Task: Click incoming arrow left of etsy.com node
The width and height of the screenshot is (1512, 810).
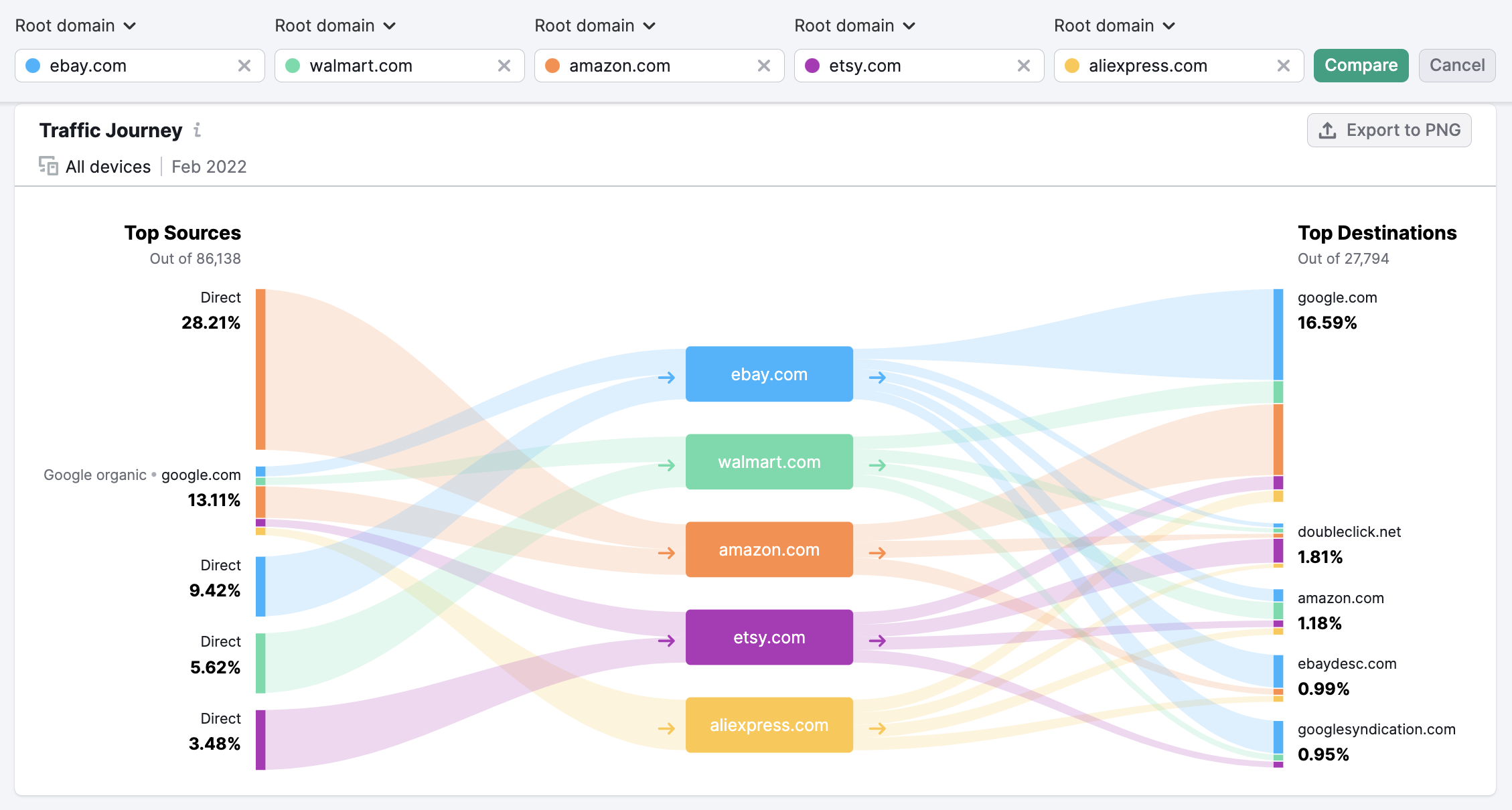Action: (666, 641)
